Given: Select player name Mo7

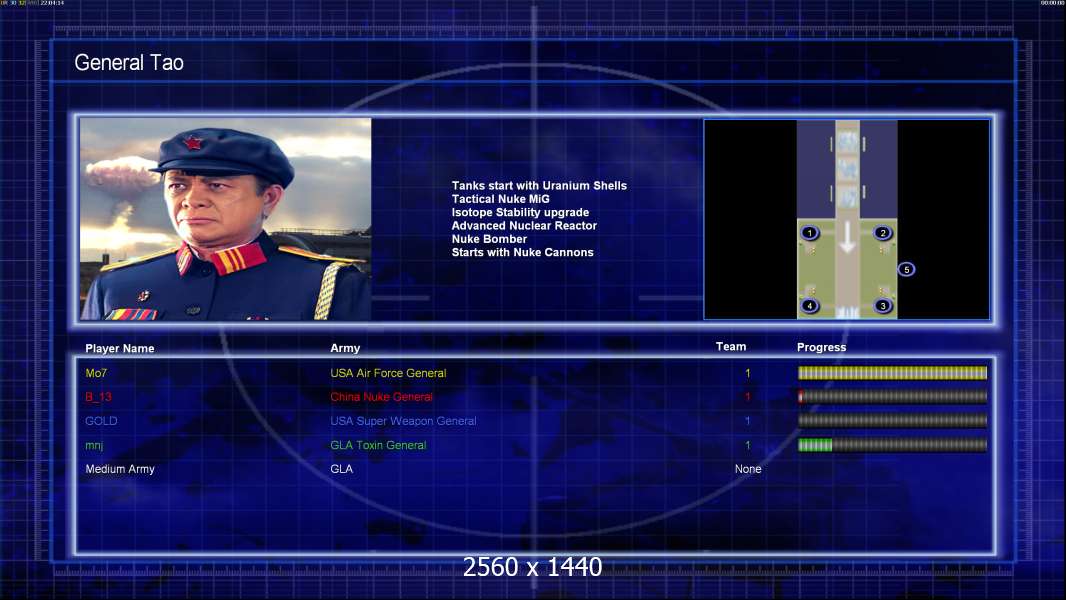Looking at the screenshot, I should point(96,373).
